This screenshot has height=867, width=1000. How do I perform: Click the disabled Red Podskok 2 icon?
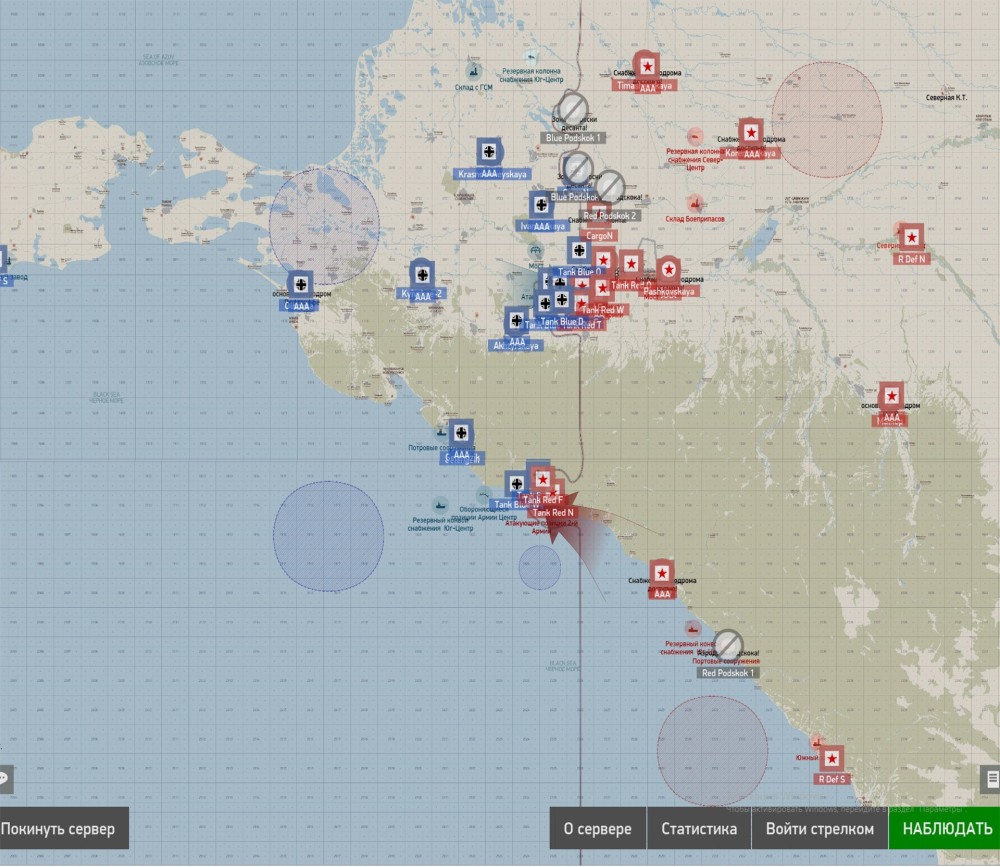610,186
